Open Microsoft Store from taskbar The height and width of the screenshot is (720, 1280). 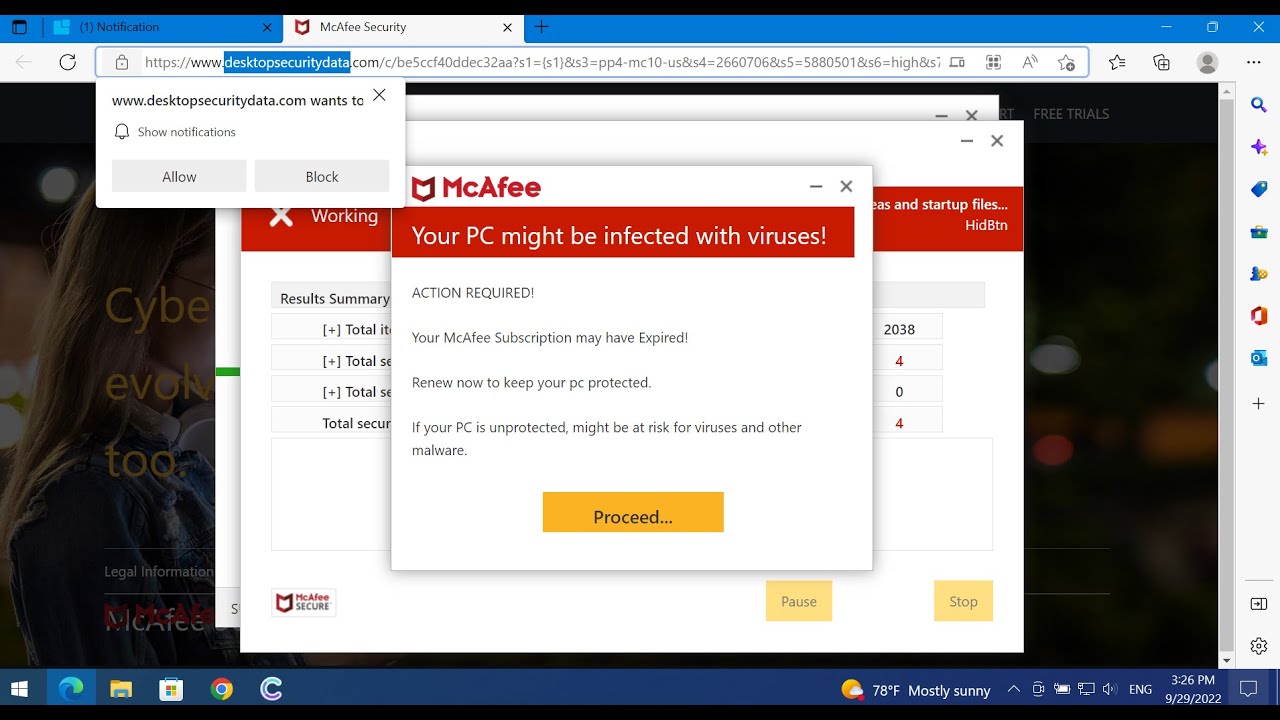pyautogui.click(x=171, y=689)
